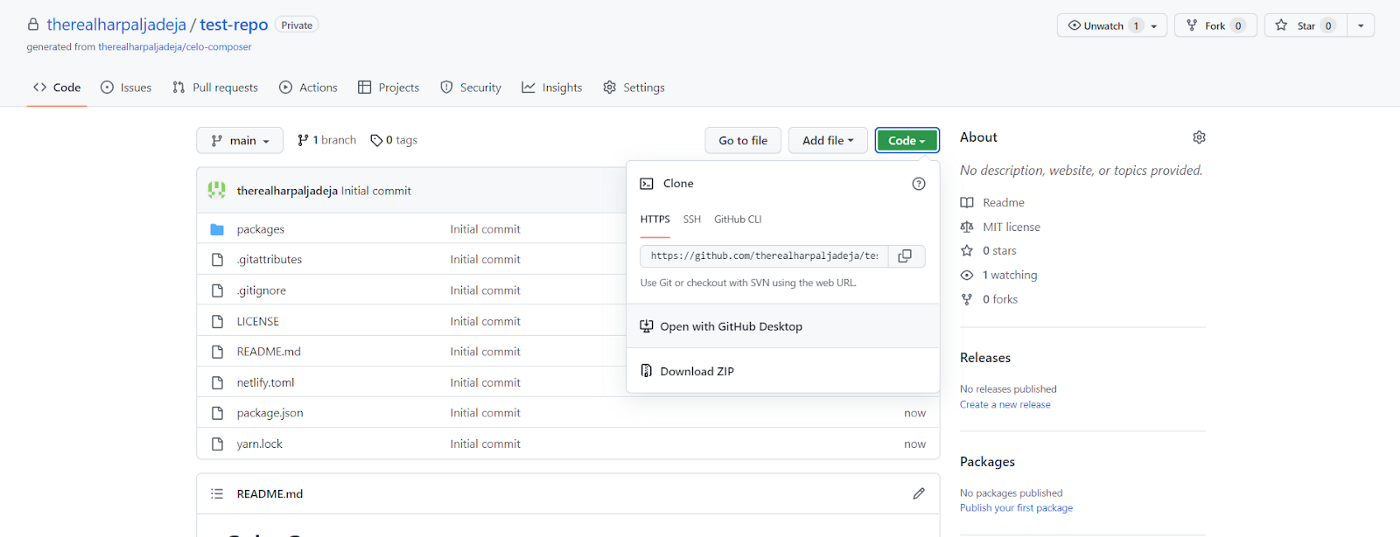Star the test-repo repository
This screenshot has height=537, width=1400.
pos(1298,26)
